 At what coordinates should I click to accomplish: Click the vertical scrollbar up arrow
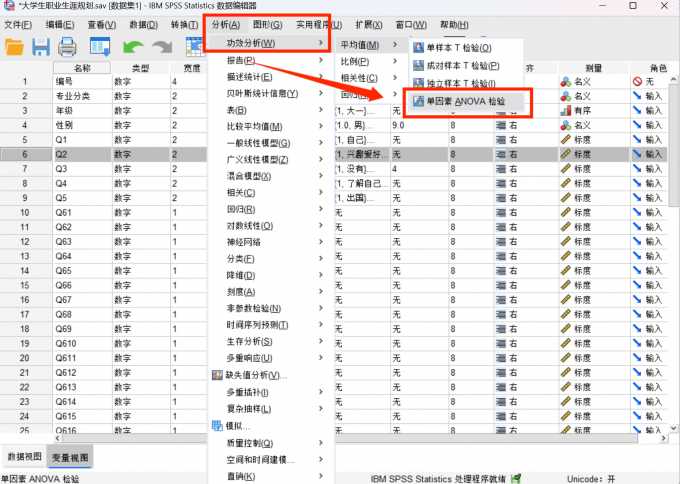click(673, 80)
